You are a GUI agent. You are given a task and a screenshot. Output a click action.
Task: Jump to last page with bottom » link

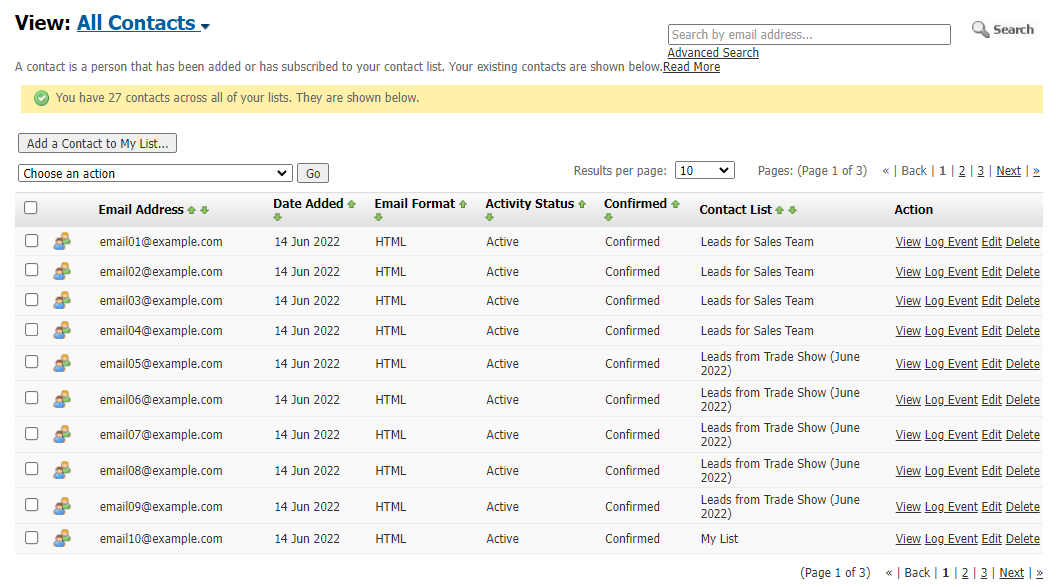tap(1040, 573)
